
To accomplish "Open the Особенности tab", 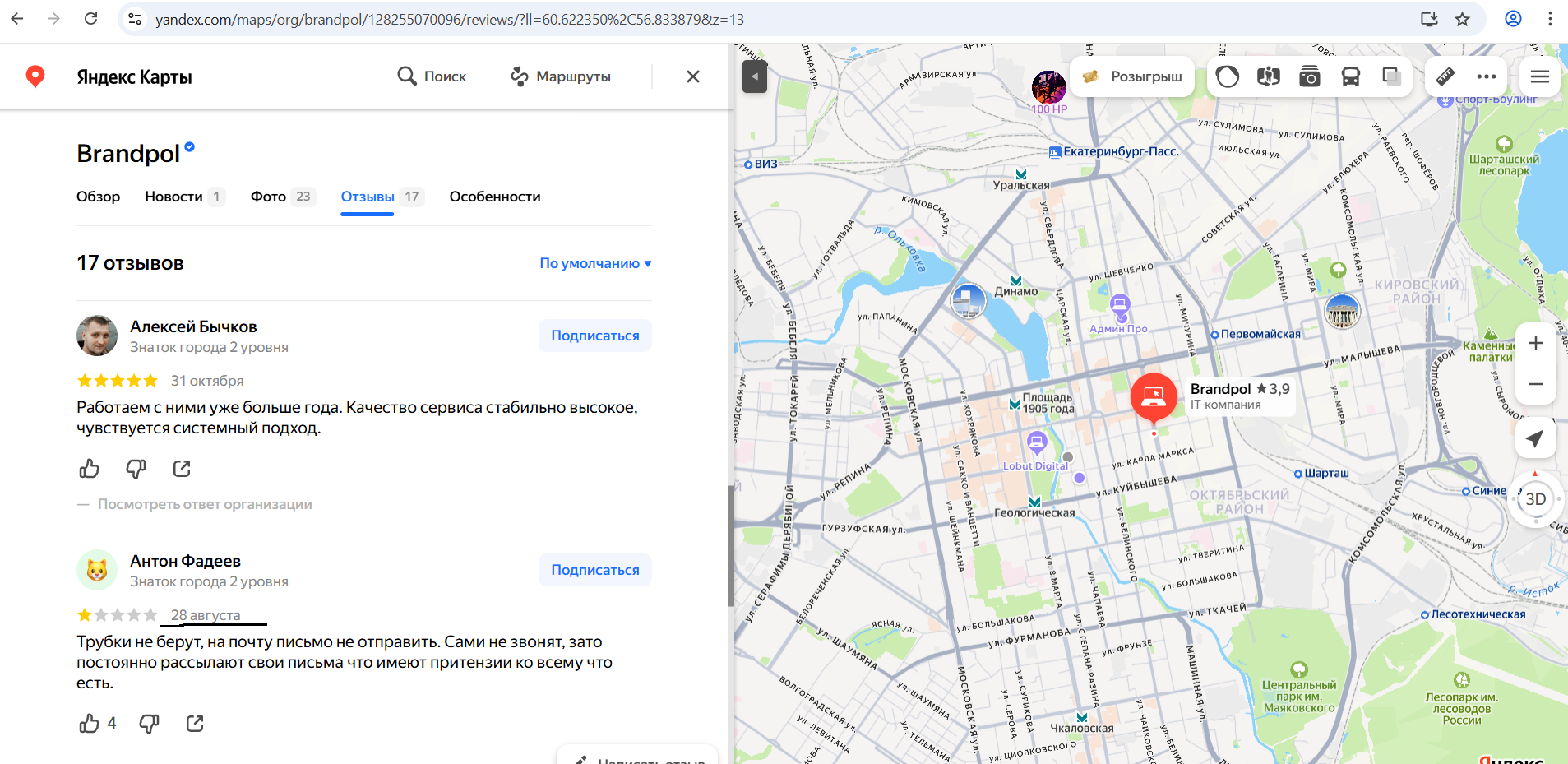I will tap(494, 197).
